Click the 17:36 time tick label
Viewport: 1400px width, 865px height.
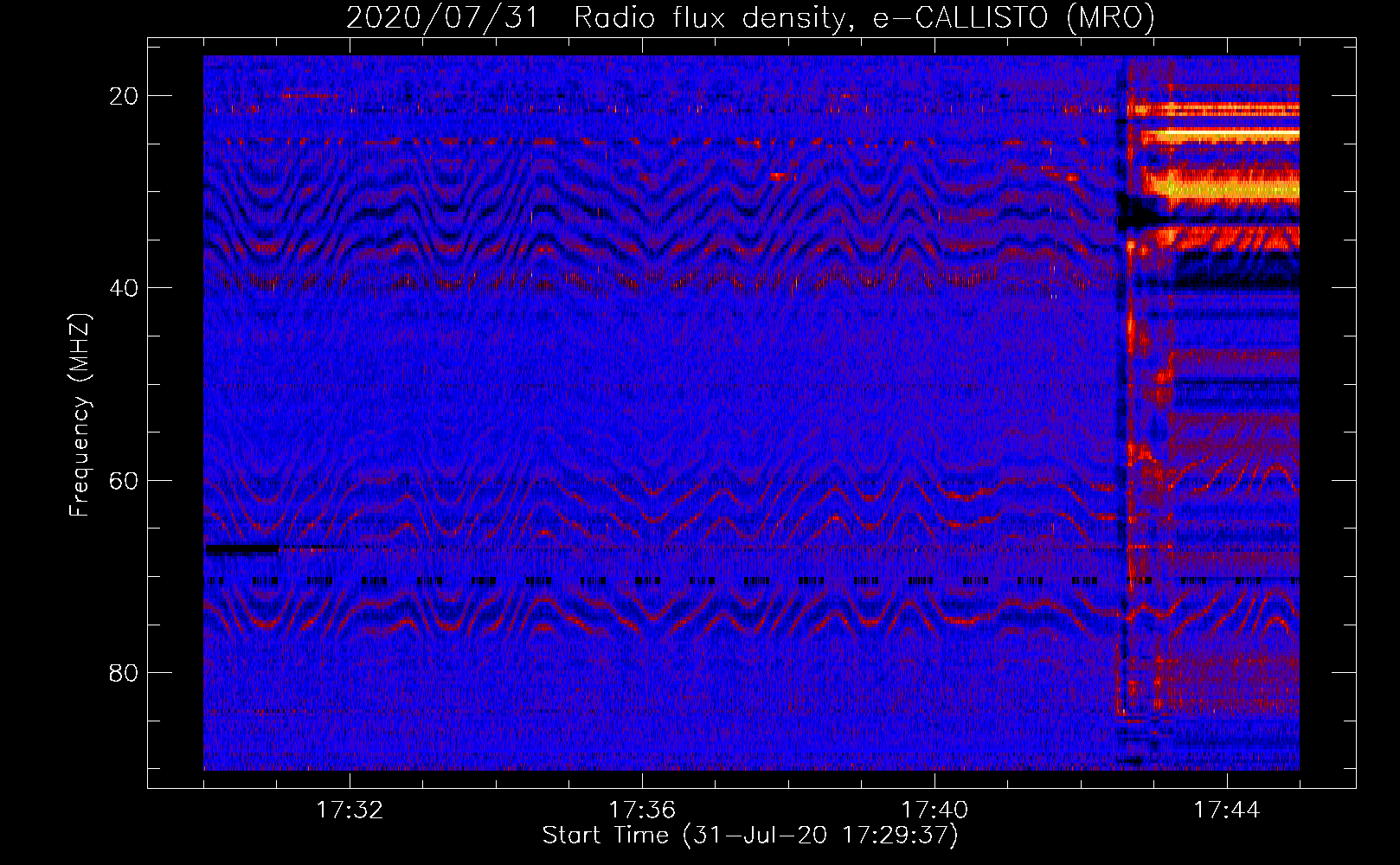(642, 811)
